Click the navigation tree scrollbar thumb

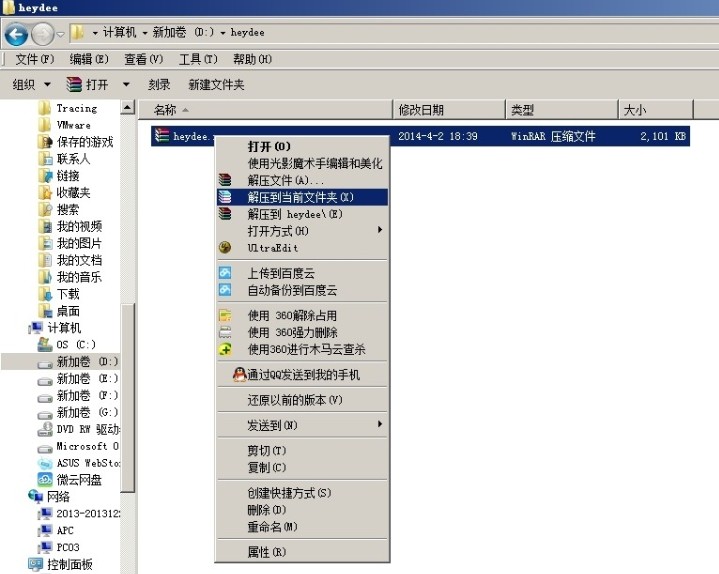127,398
